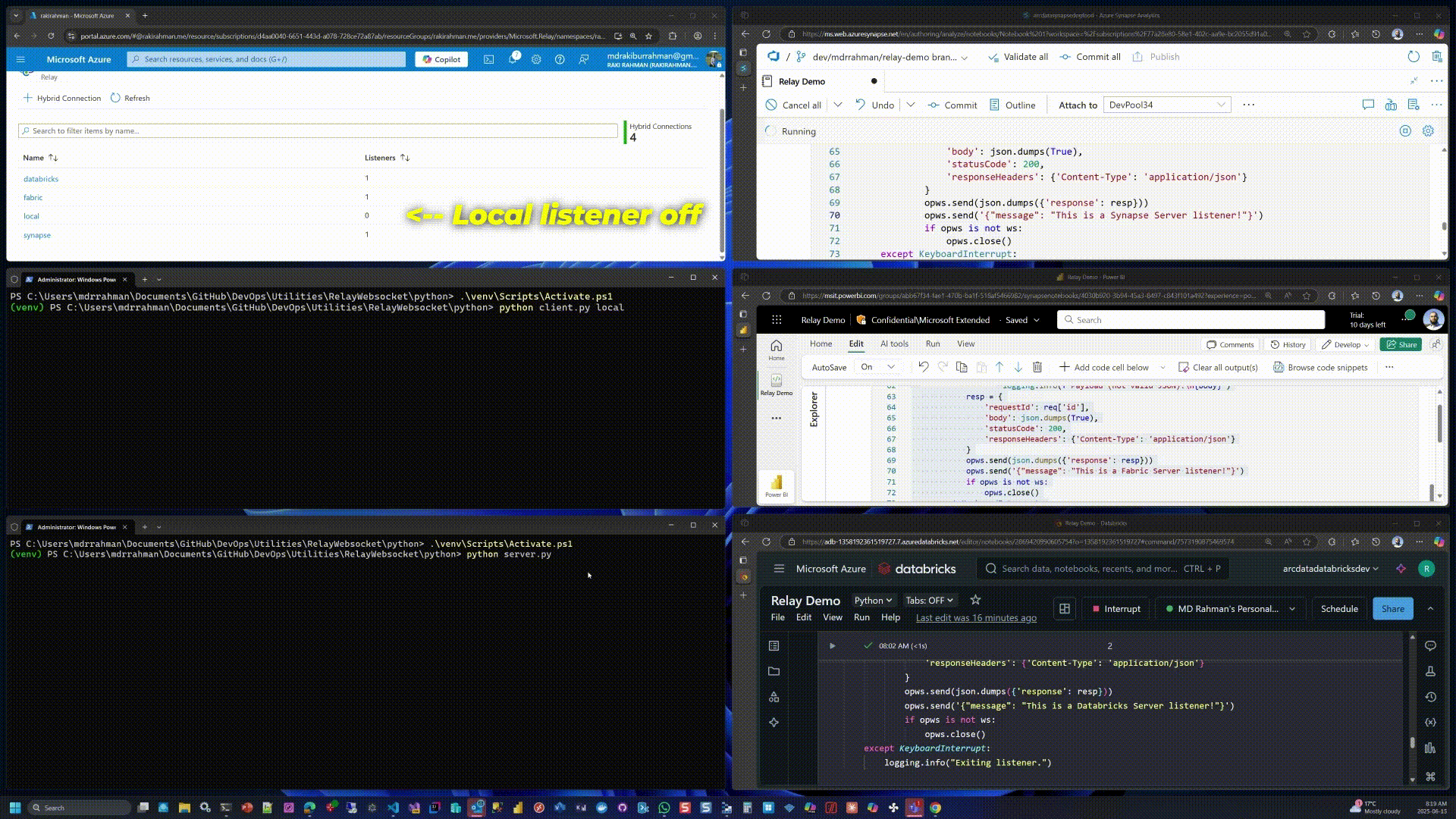Go to Power BI Home in sidebar
Image resolution: width=1456 pixels, height=819 pixels.
point(776,350)
